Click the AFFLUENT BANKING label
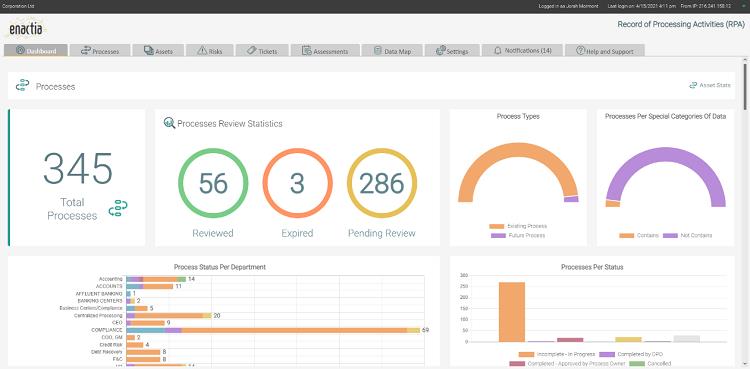The image size is (750, 369). click(99, 293)
